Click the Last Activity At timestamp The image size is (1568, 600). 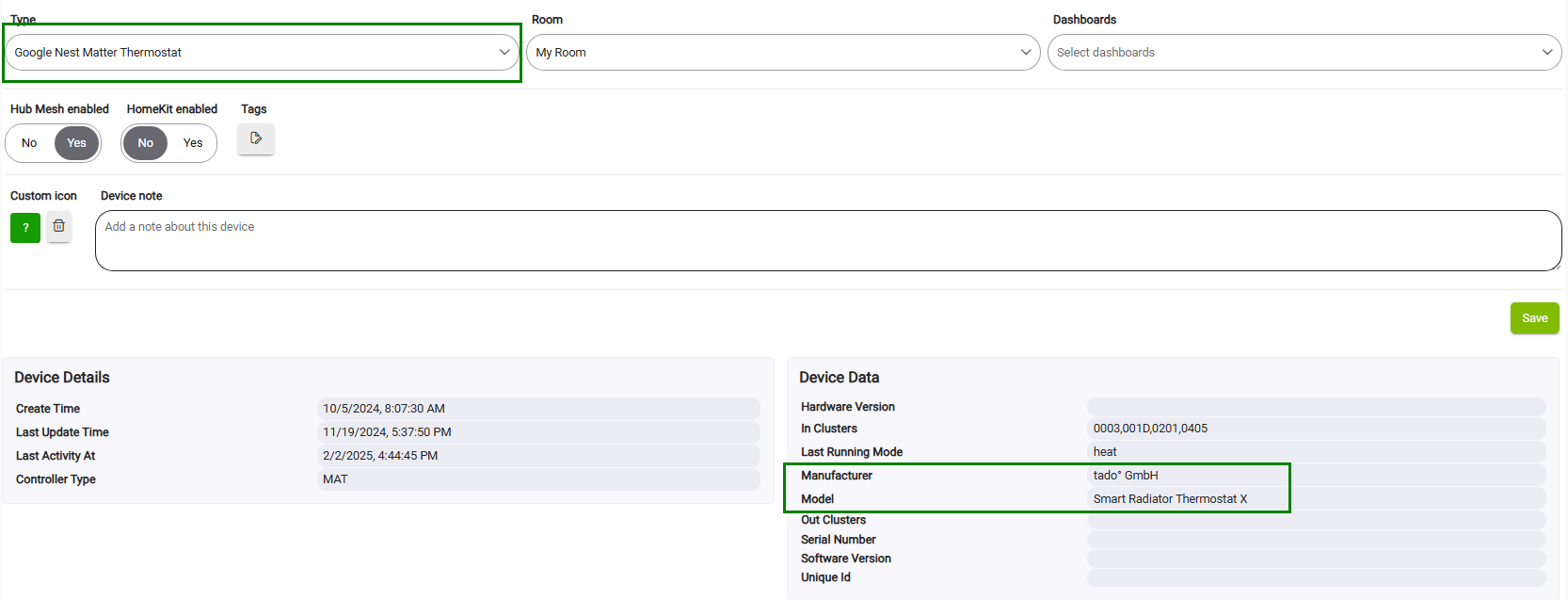(x=380, y=456)
